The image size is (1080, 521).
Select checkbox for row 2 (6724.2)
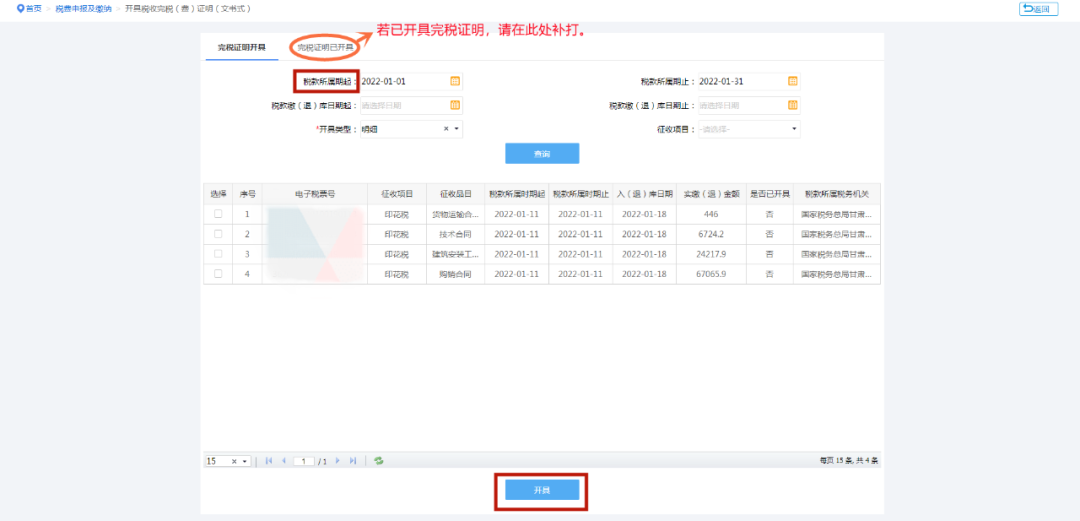click(218, 234)
